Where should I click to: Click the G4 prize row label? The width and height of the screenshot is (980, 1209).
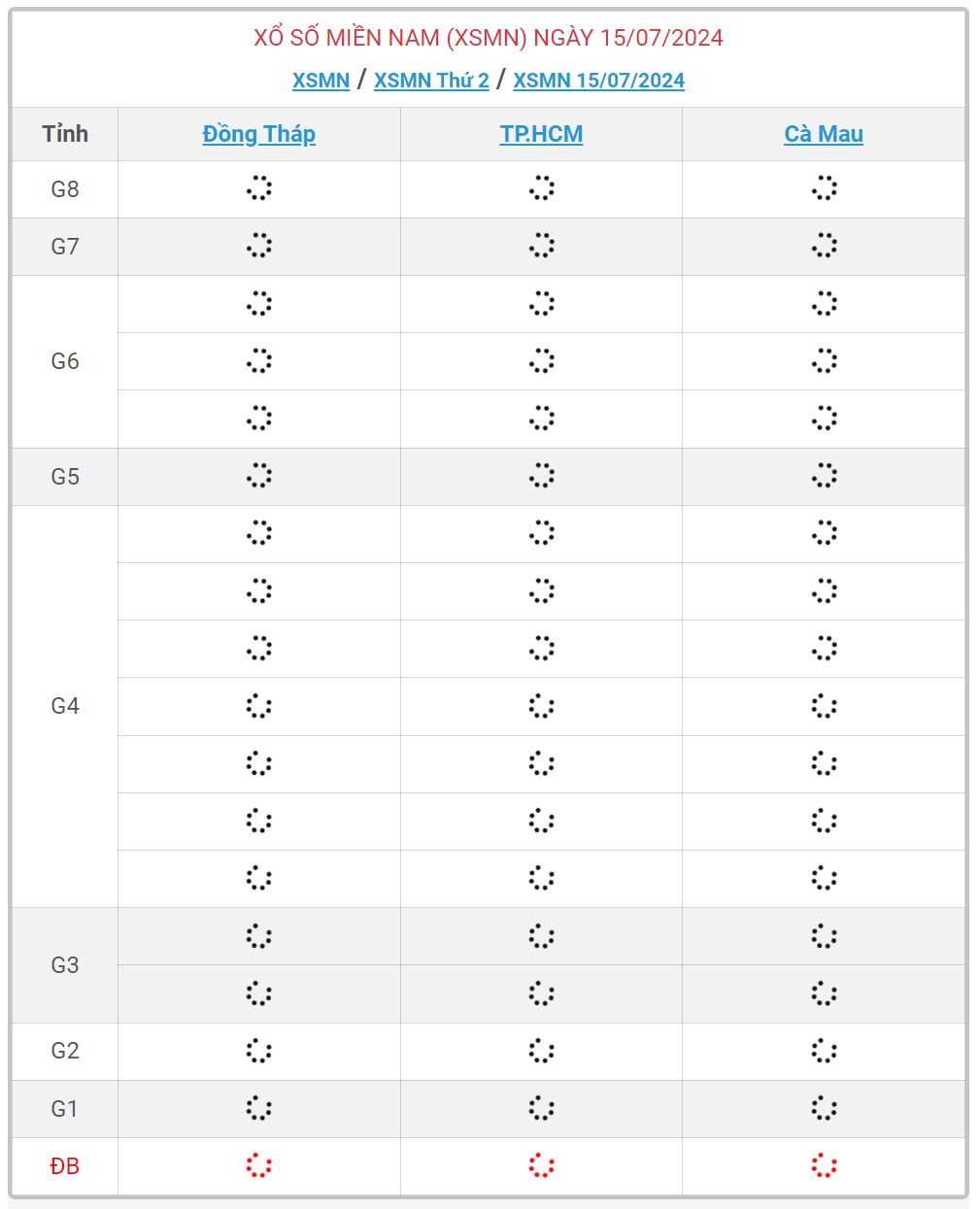(x=65, y=706)
